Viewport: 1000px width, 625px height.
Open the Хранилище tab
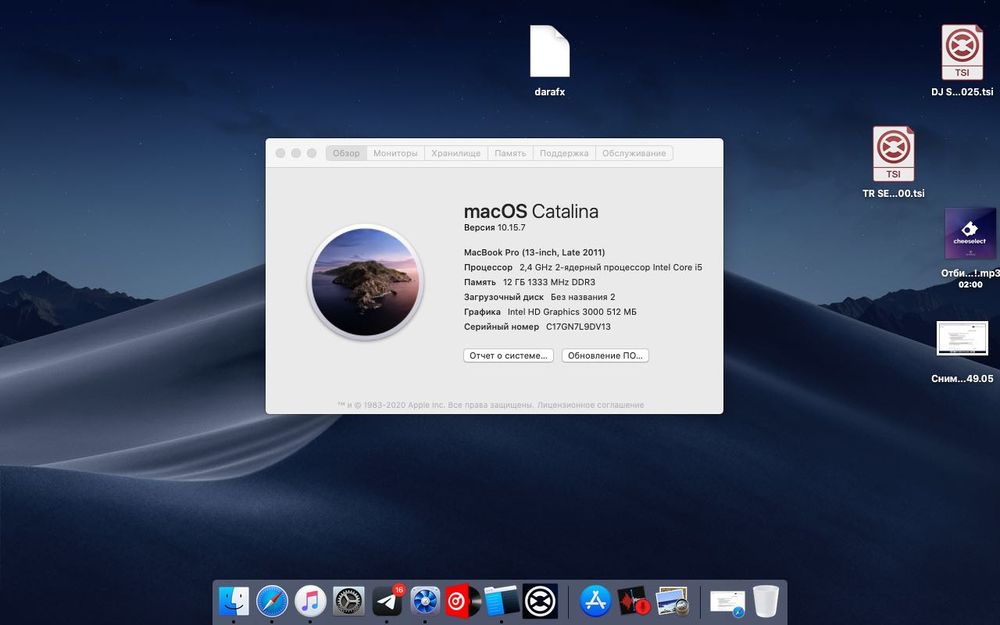pos(456,153)
